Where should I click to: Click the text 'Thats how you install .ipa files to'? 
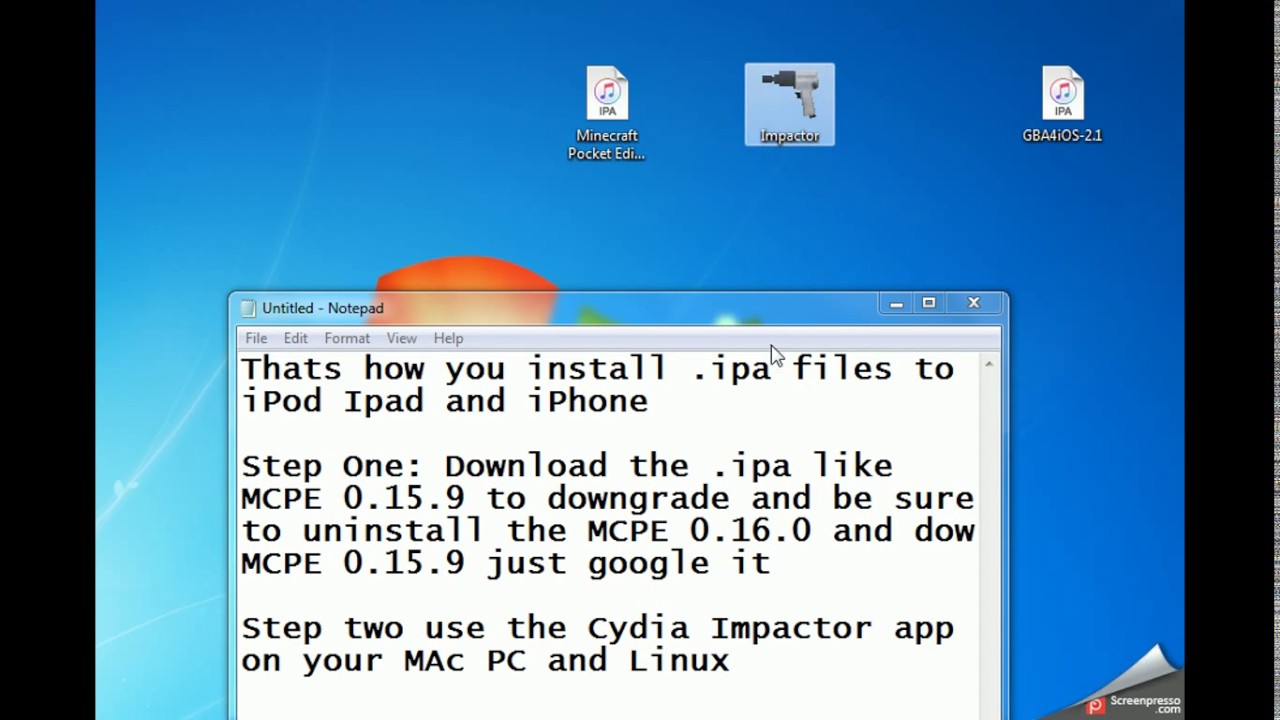597,369
